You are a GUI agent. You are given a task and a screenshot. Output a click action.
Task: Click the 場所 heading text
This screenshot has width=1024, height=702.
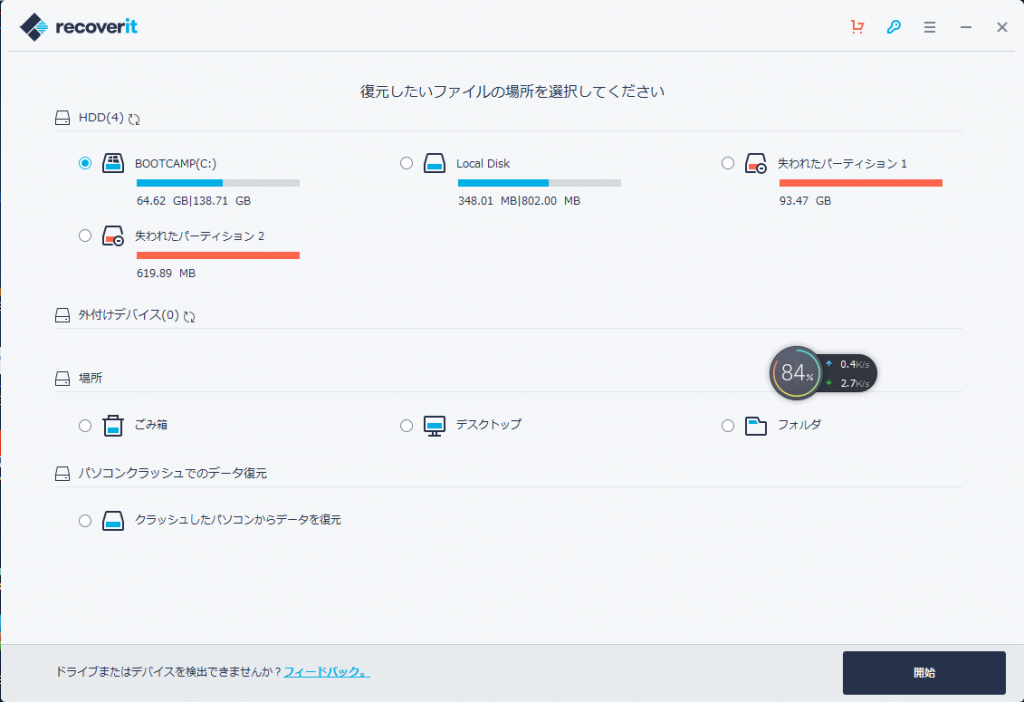click(90, 379)
